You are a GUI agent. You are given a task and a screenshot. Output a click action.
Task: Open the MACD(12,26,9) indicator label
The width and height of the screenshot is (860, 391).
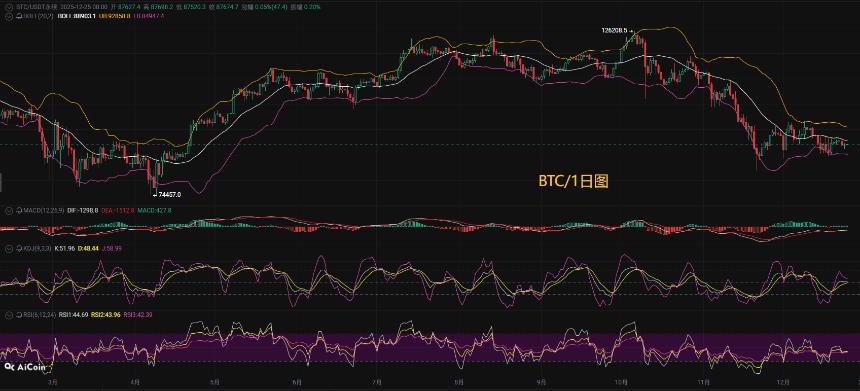click(x=44, y=211)
